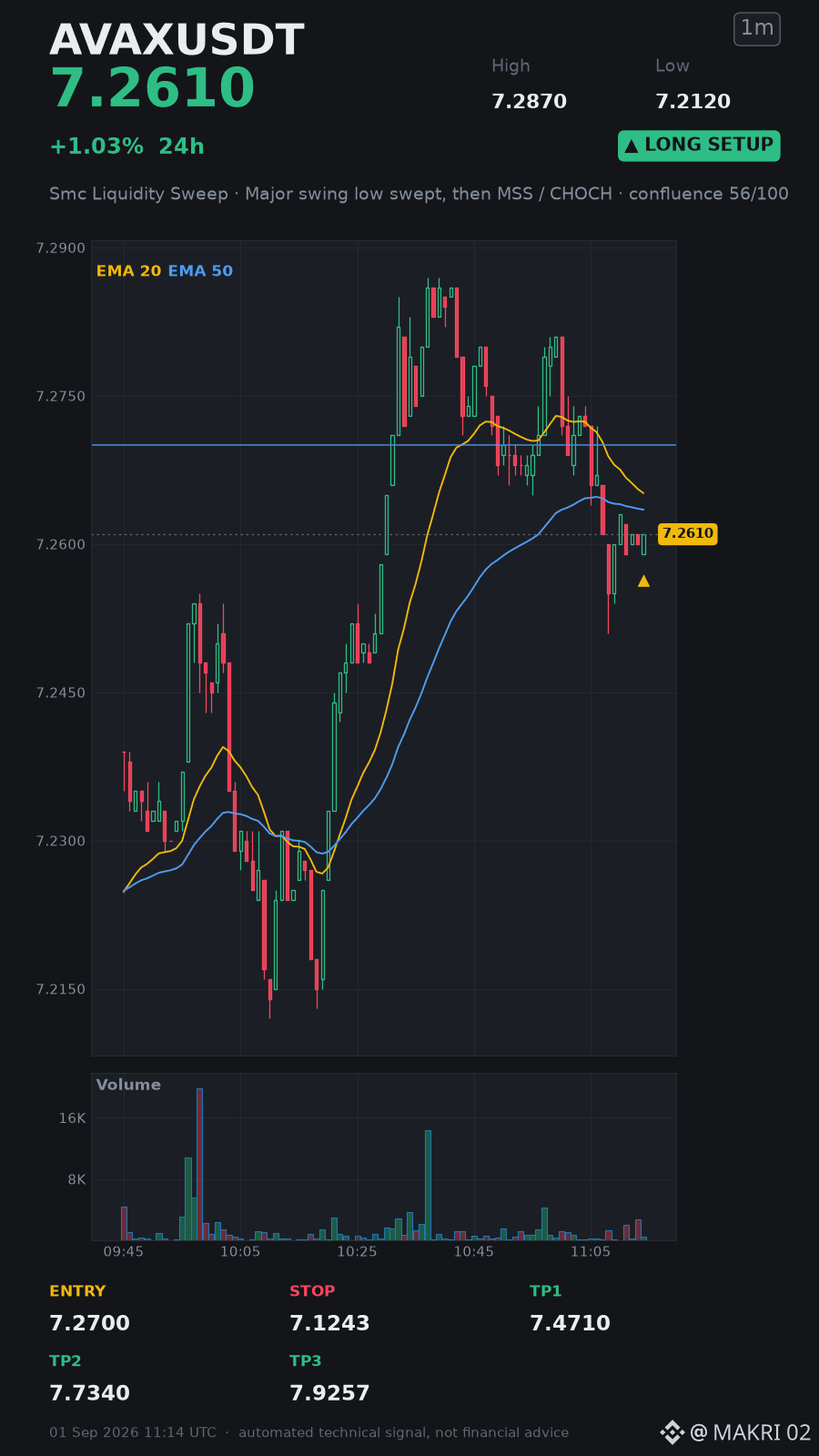
Task: Click the EMA 20 legend label
Action: tap(128, 271)
